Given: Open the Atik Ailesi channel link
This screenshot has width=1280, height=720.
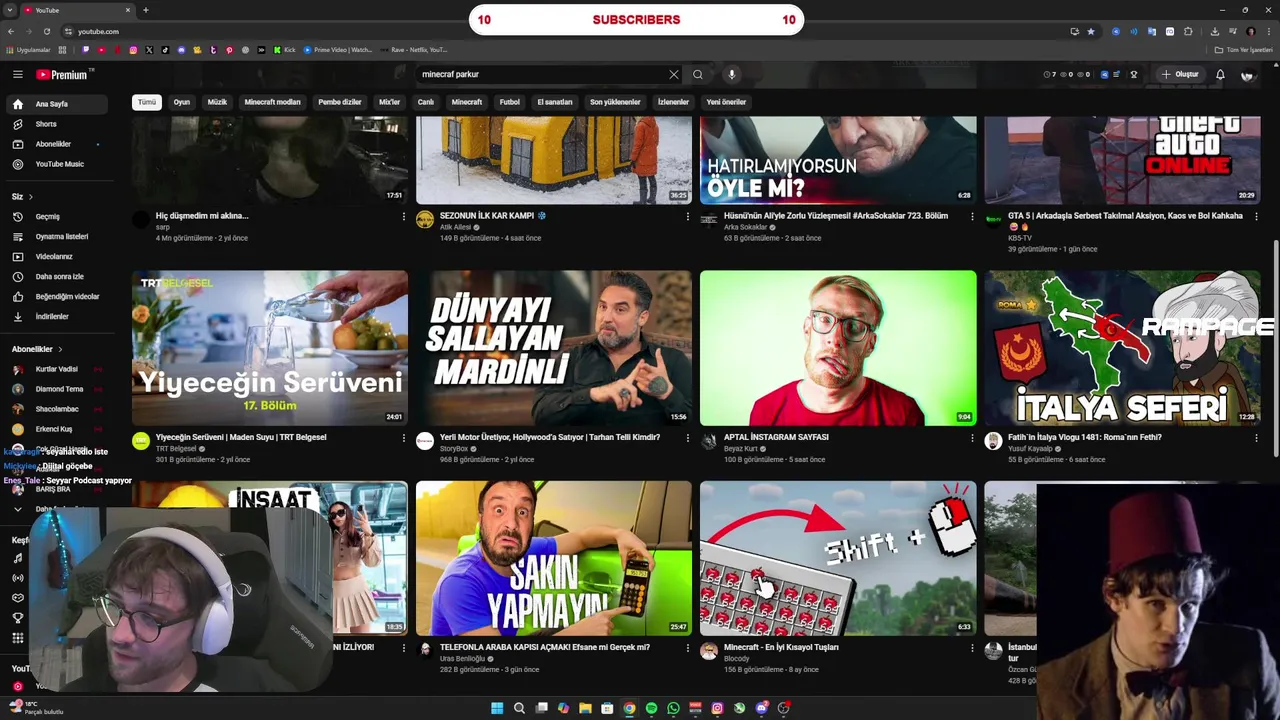Looking at the screenshot, I should click(x=455, y=227).
